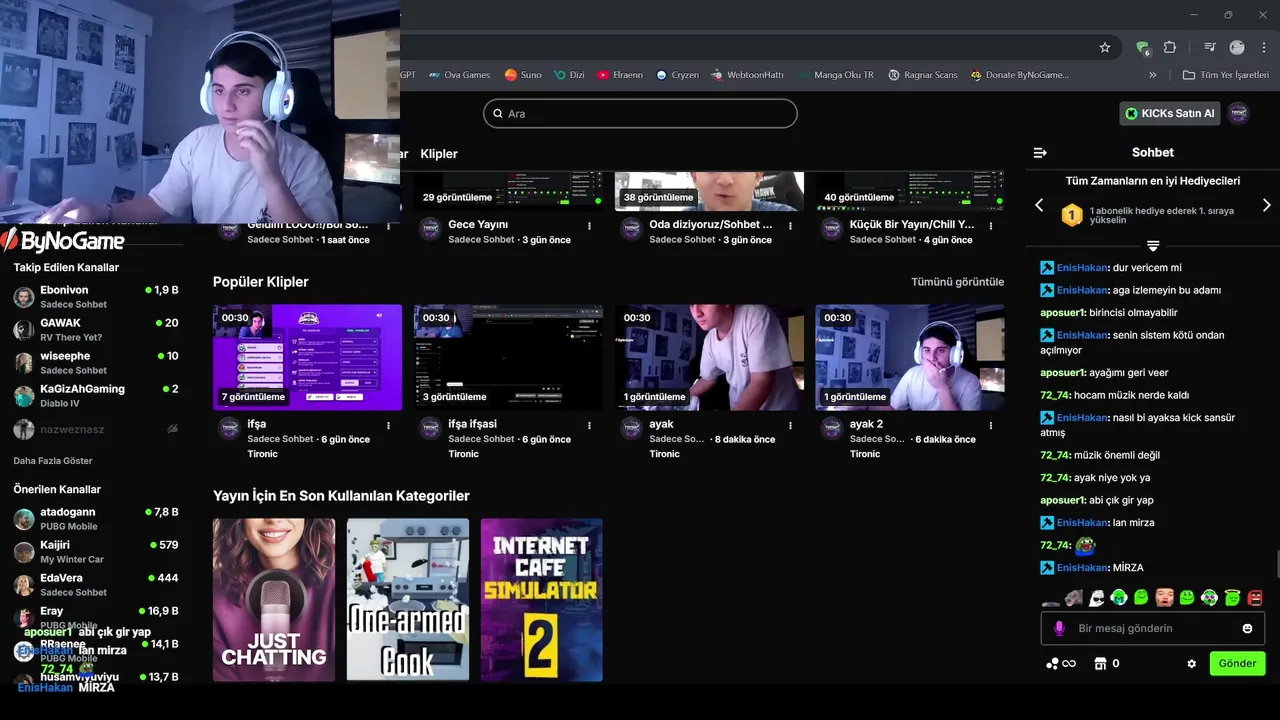Open the Ebonivon followed channel
Viewport: 1280px width, 720px height.
pos(96,296)
